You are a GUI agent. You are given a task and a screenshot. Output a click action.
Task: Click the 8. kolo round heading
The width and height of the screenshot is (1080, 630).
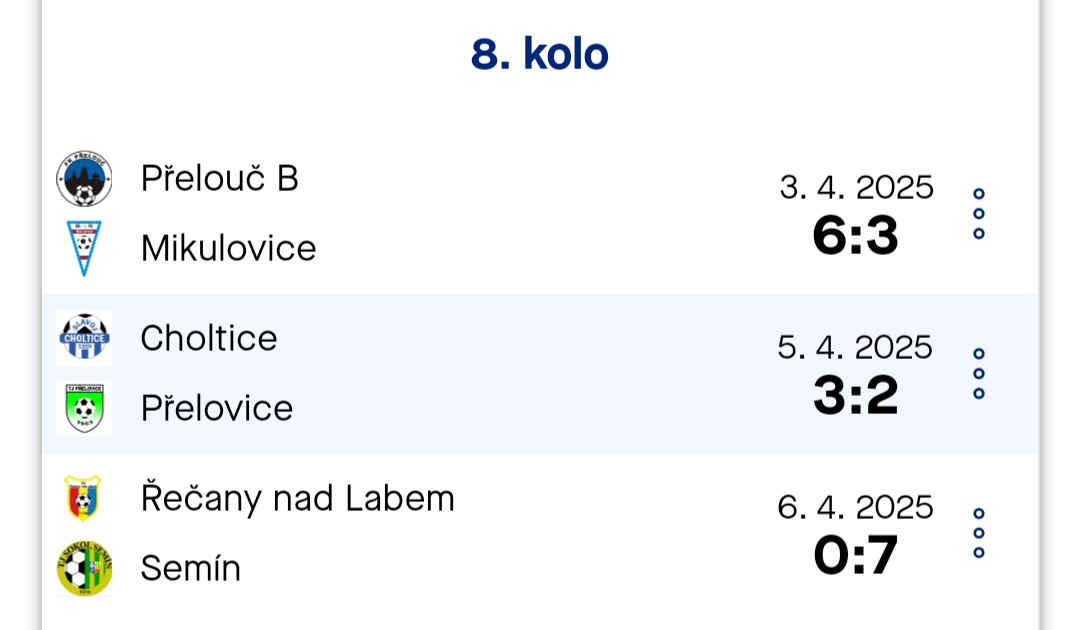(540, 54)
